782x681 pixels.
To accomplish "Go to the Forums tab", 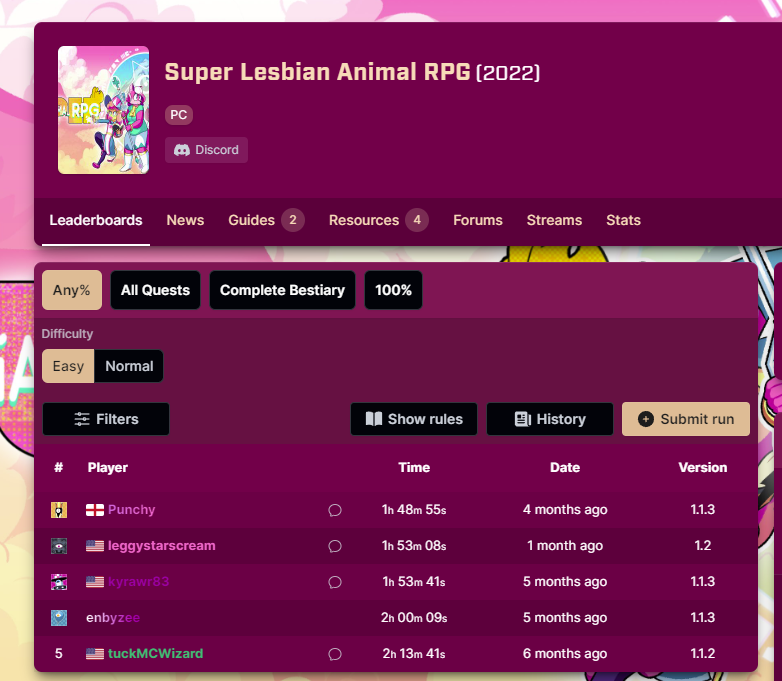I will tap(477, 220).
